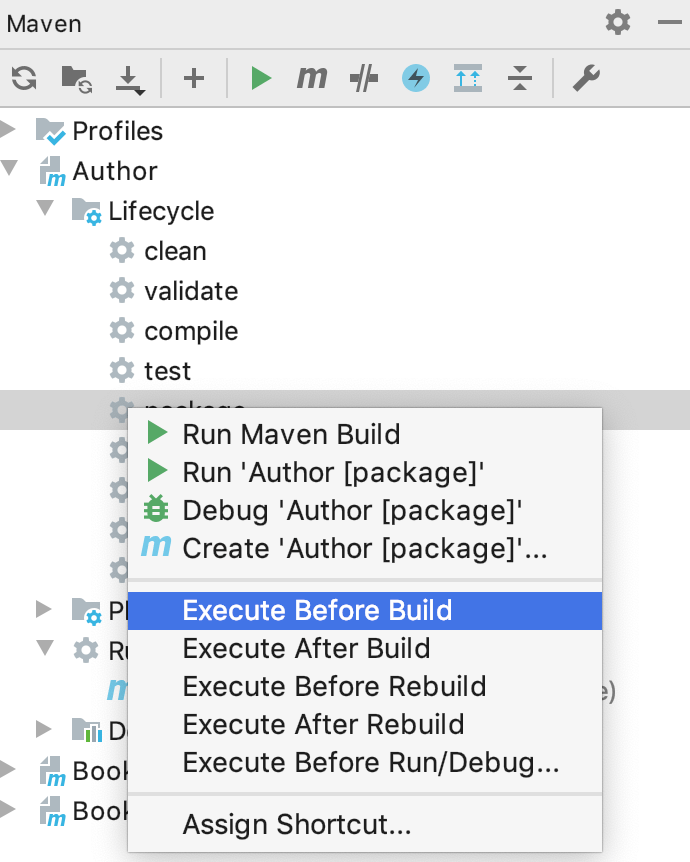This screenshot has width=690, height=862.
Task: Toggle Skip Tests mode icon
Action: coord(364,78)
